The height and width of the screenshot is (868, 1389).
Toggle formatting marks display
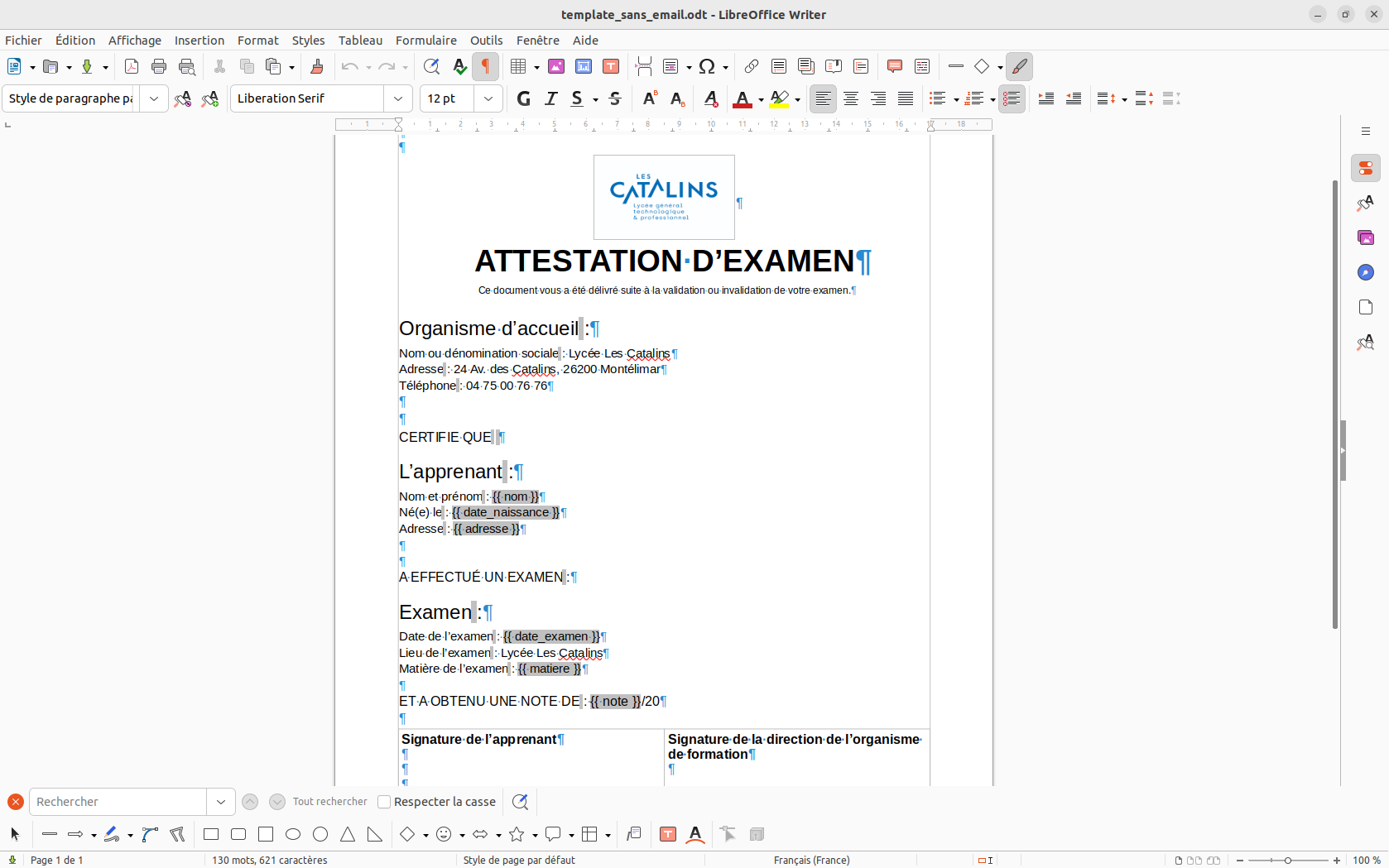coord(486,66)
